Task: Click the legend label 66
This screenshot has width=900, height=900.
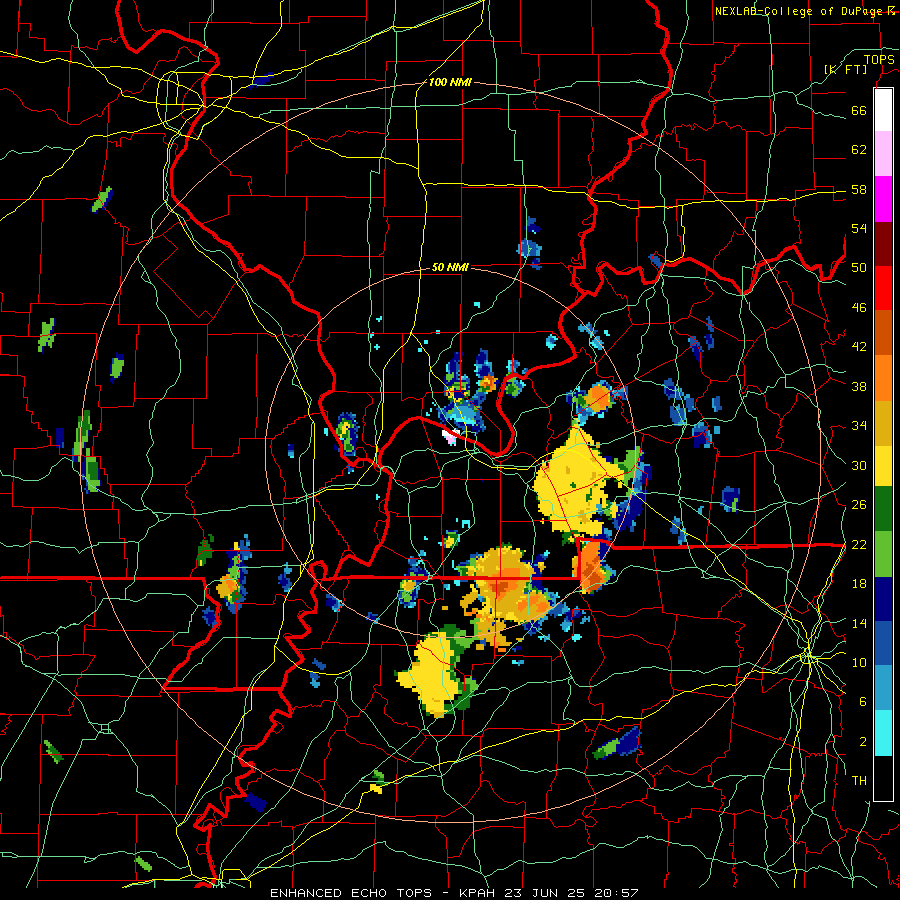Action: (x=859, y=110)
